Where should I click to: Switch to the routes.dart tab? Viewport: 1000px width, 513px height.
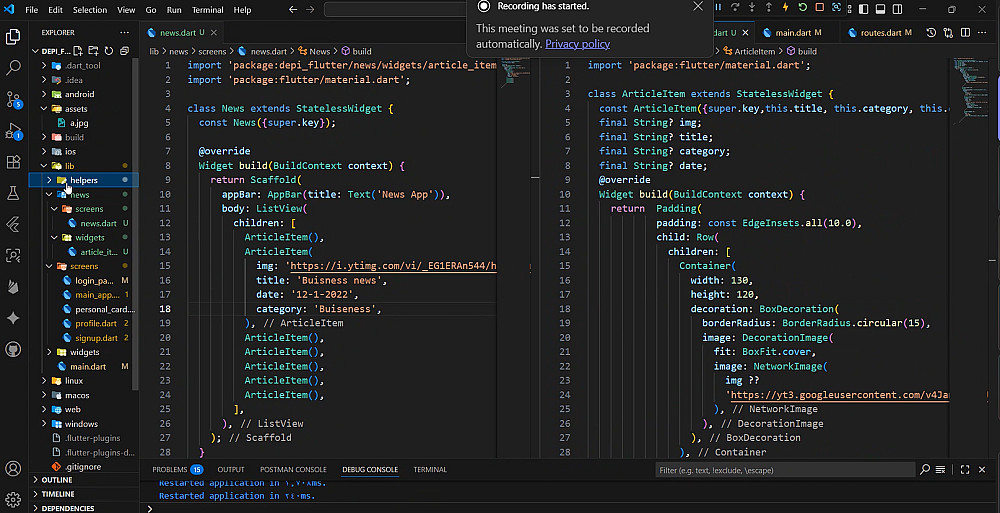[x=880, y=32]
